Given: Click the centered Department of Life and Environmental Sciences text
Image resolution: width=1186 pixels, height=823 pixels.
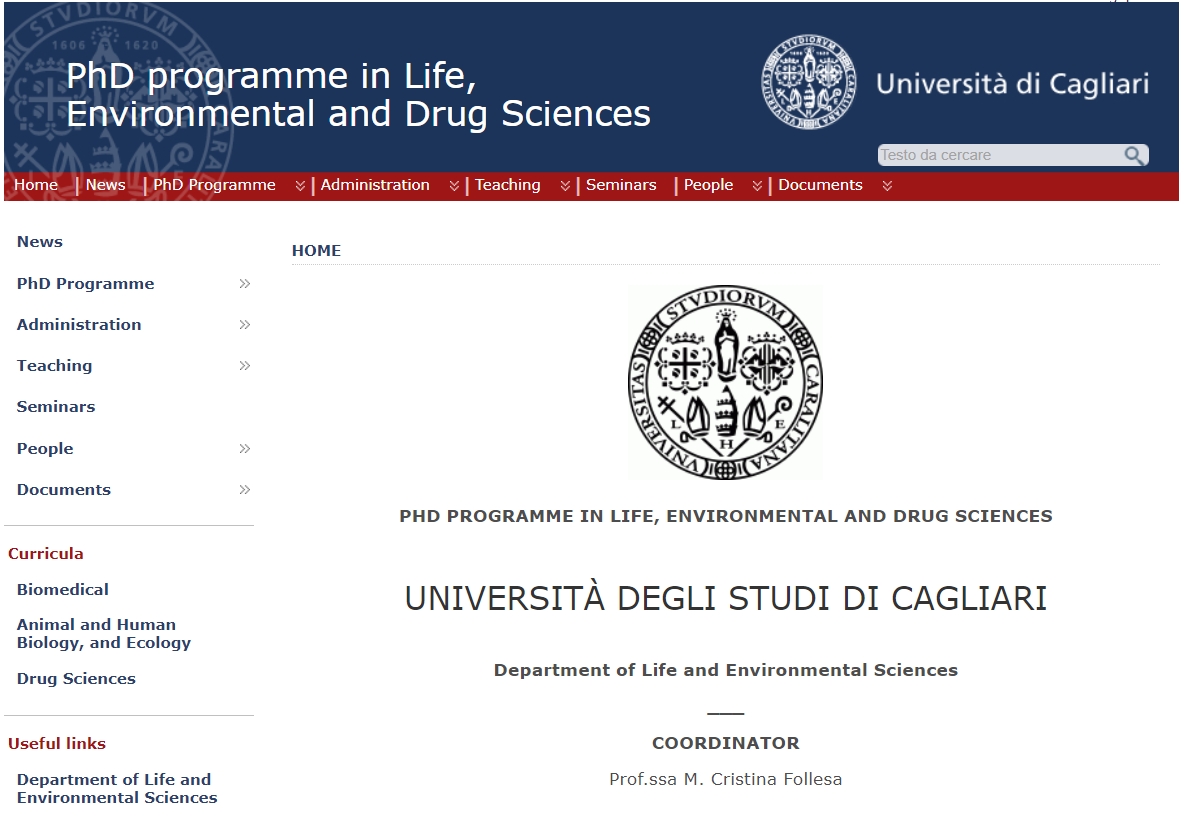Looking at the screenshot, I should point(725,670).
